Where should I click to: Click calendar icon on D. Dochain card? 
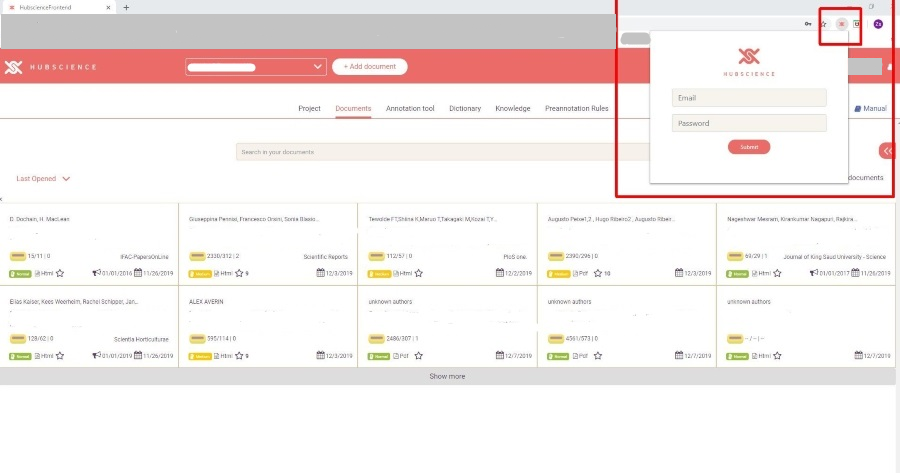(138, 273)
